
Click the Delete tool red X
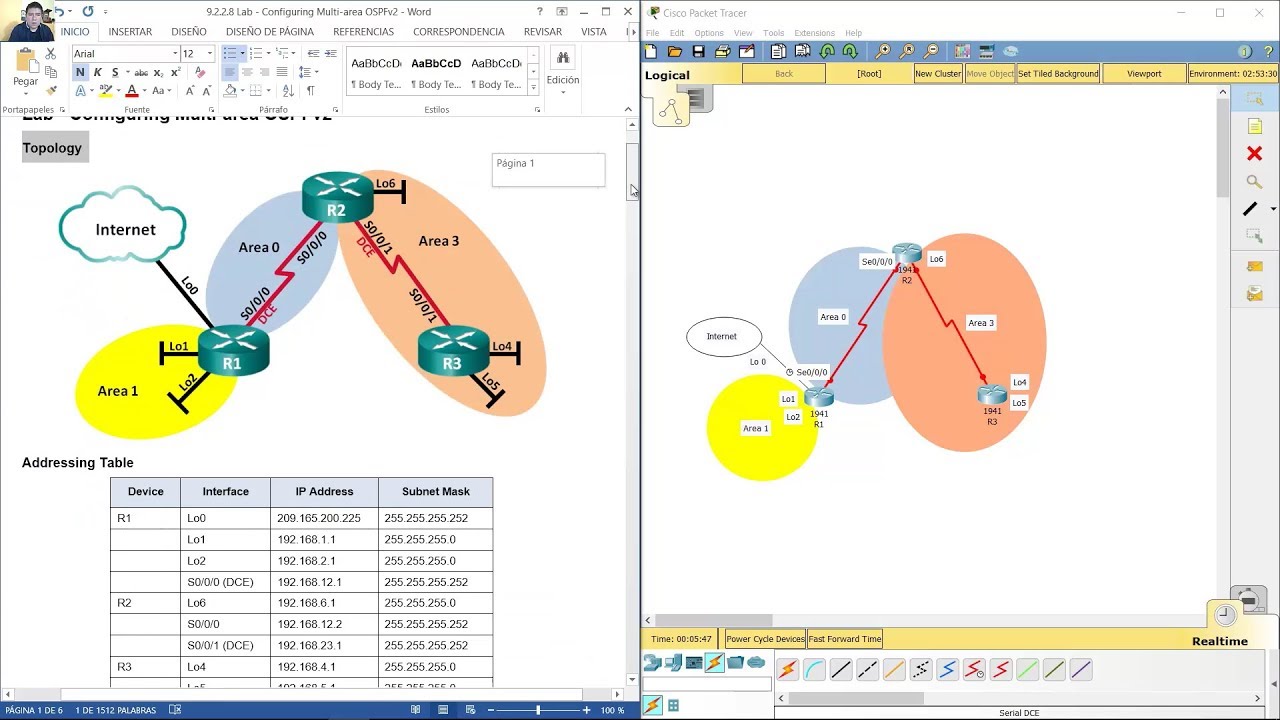pos(1254,153)
